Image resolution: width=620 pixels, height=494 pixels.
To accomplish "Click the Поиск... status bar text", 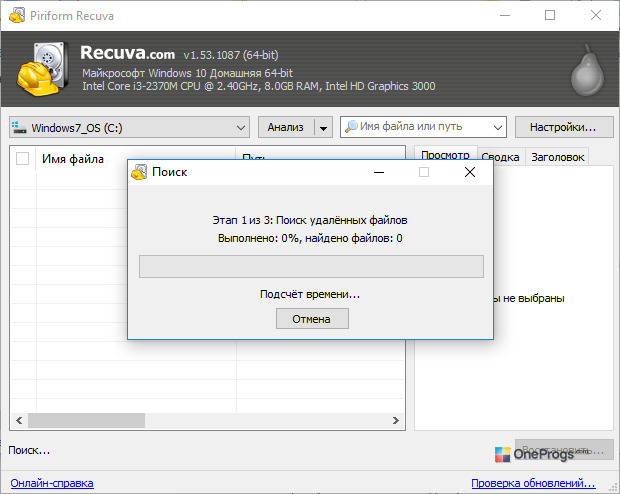I will (29, 450).
